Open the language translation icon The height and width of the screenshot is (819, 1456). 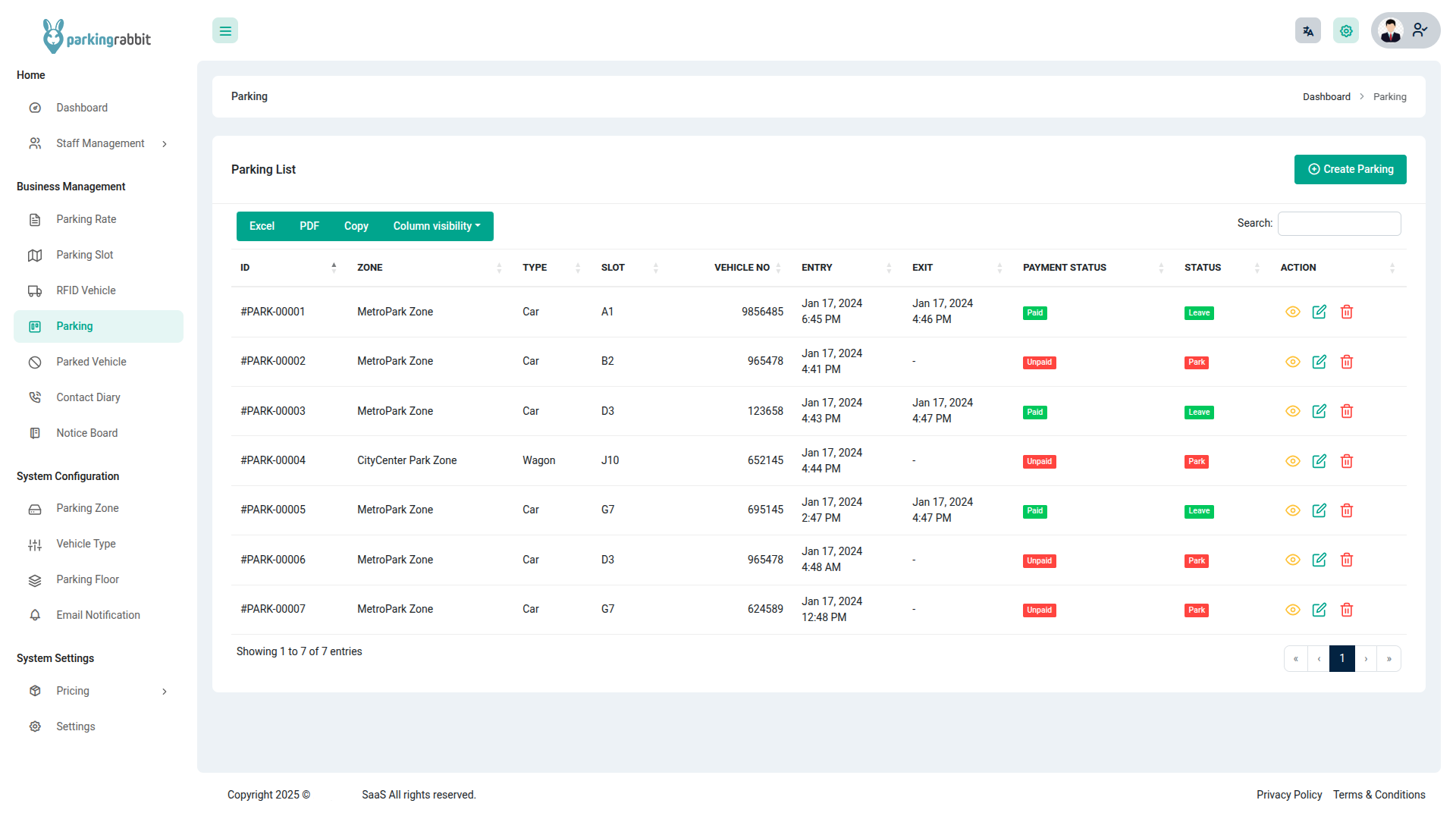pos(1307,31)
